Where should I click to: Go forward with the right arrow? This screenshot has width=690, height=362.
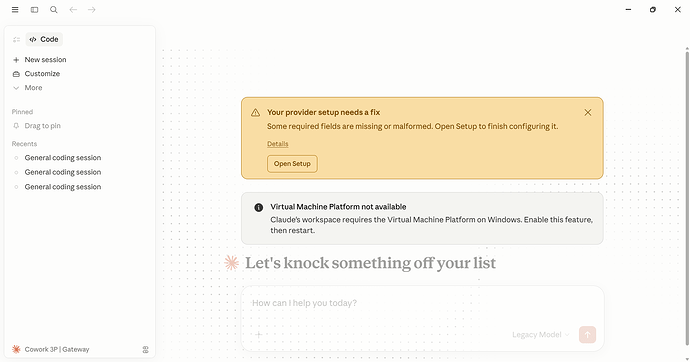point(92,10)
